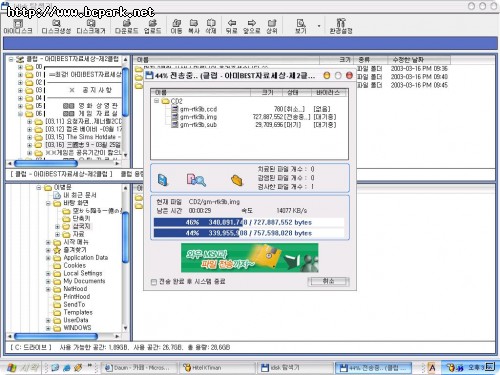Click the 업로드 (upload) toolbar icon
The image size is (500, 375).
152,23
